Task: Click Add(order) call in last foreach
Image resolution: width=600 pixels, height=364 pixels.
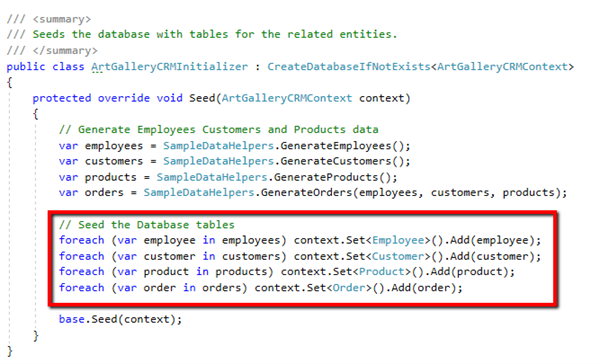Action: [424, 287]
